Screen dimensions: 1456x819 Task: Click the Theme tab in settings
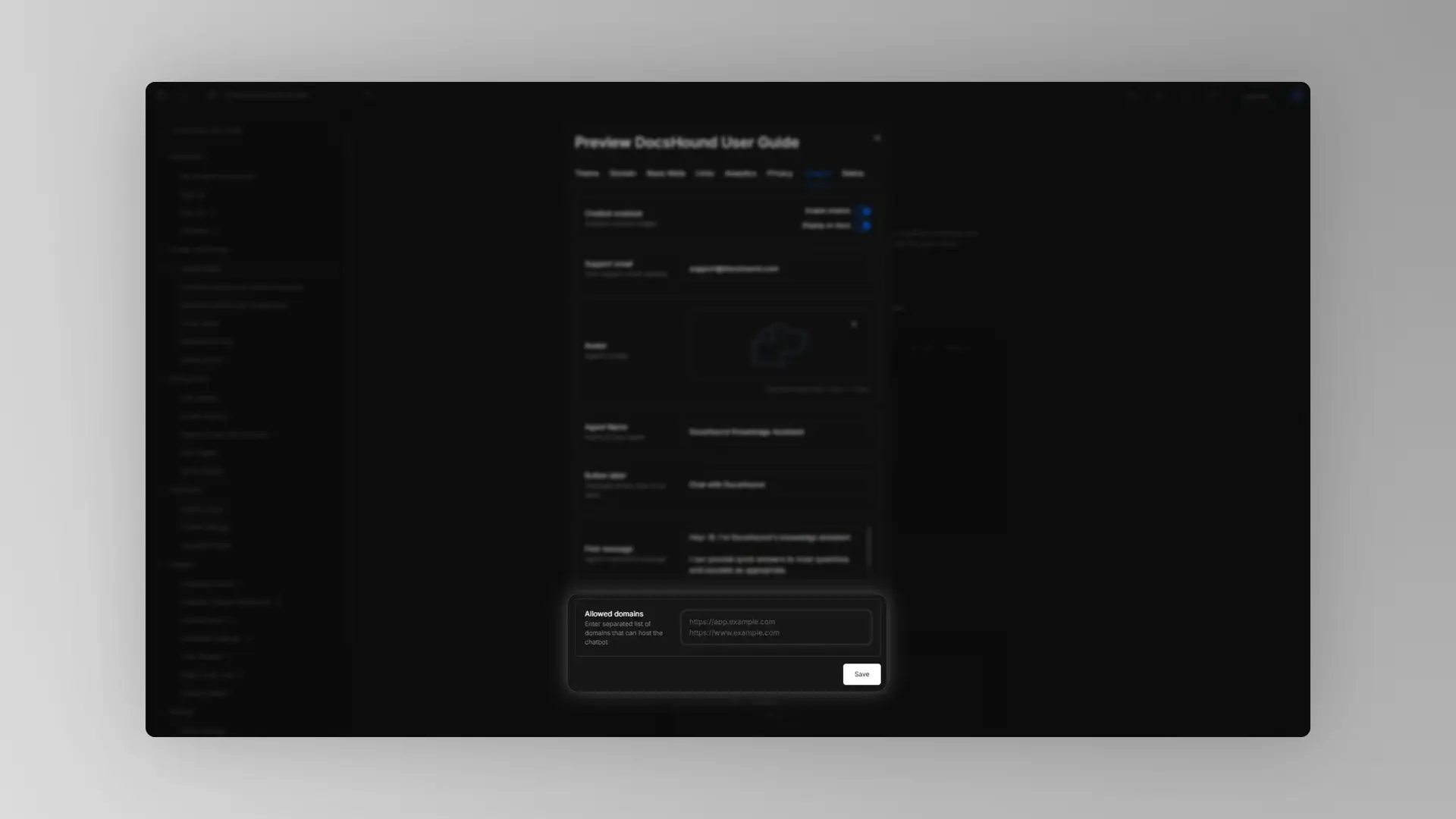click(x=587, y=173)
